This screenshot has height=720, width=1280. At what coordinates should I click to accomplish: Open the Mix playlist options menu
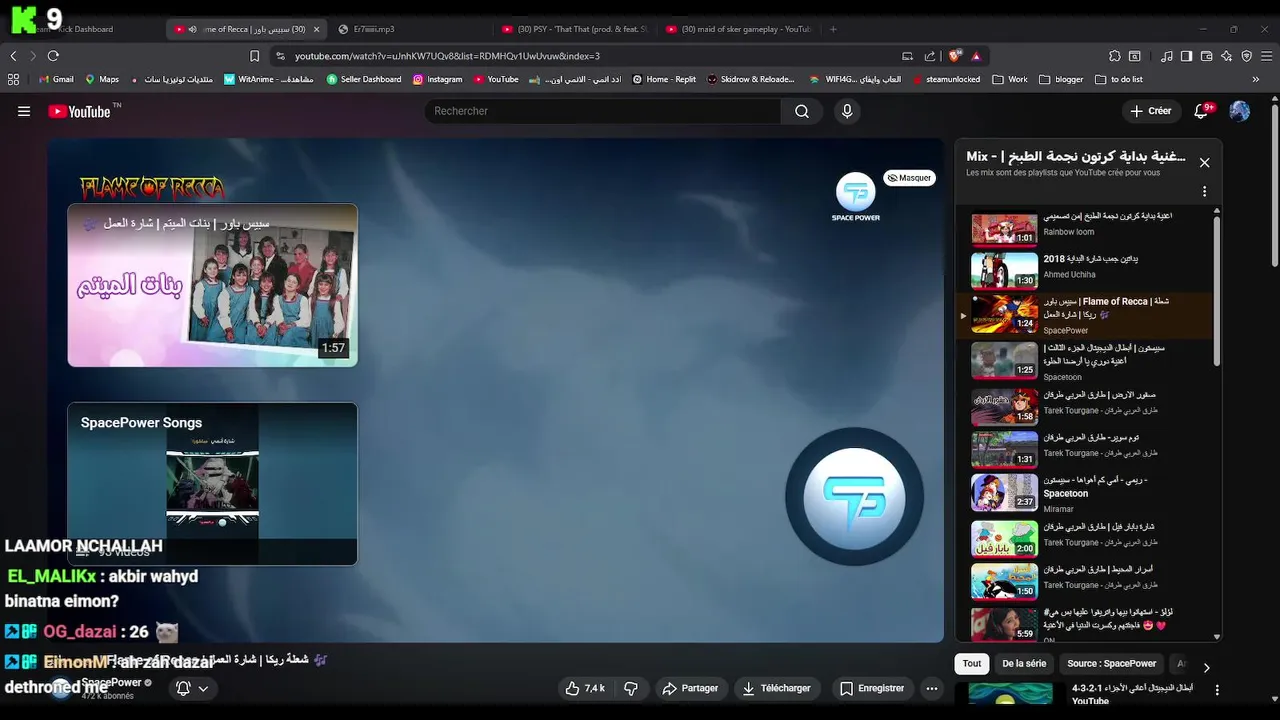pos(1204,191)
